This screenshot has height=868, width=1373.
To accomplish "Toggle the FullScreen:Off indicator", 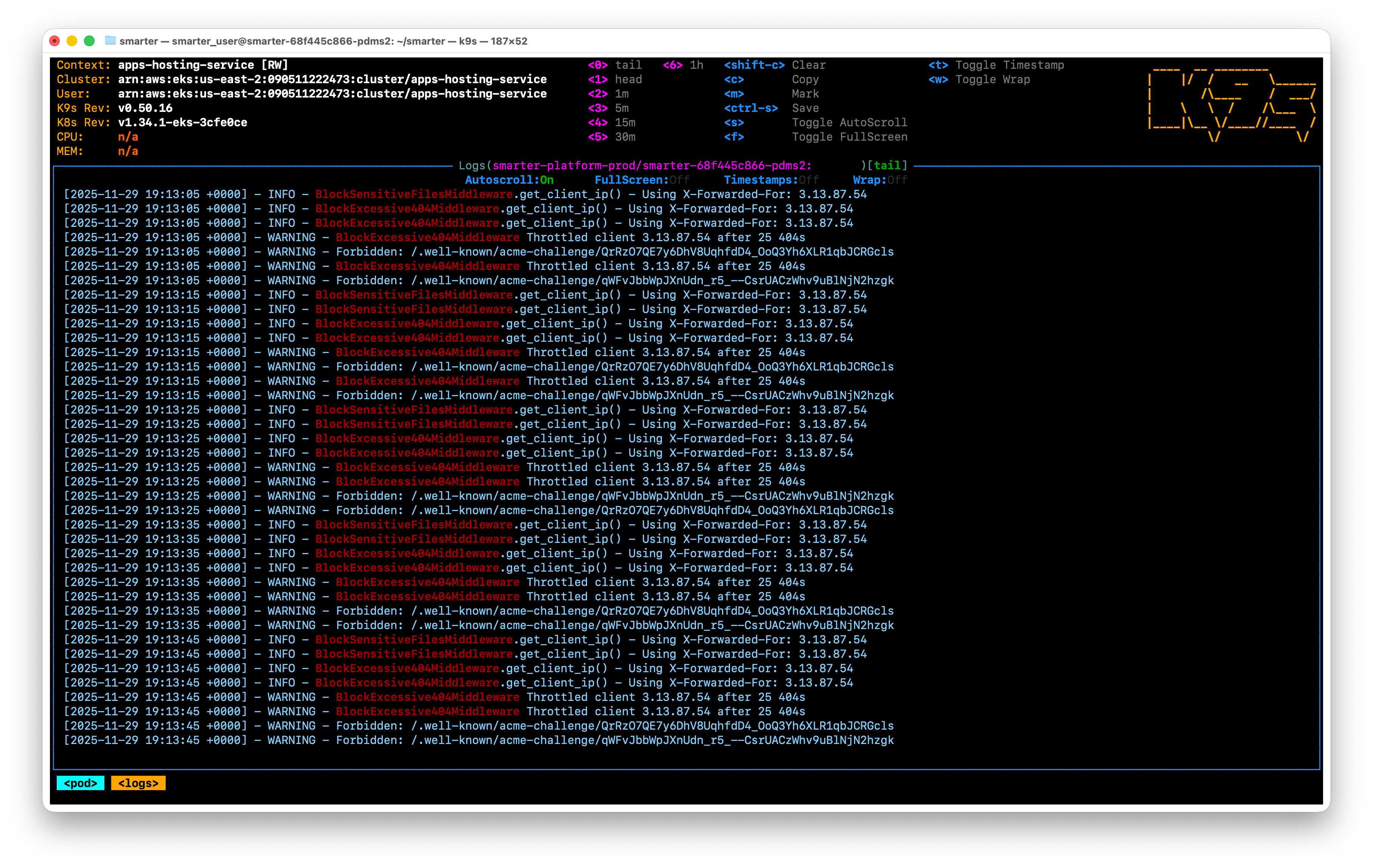I will 642,180.
